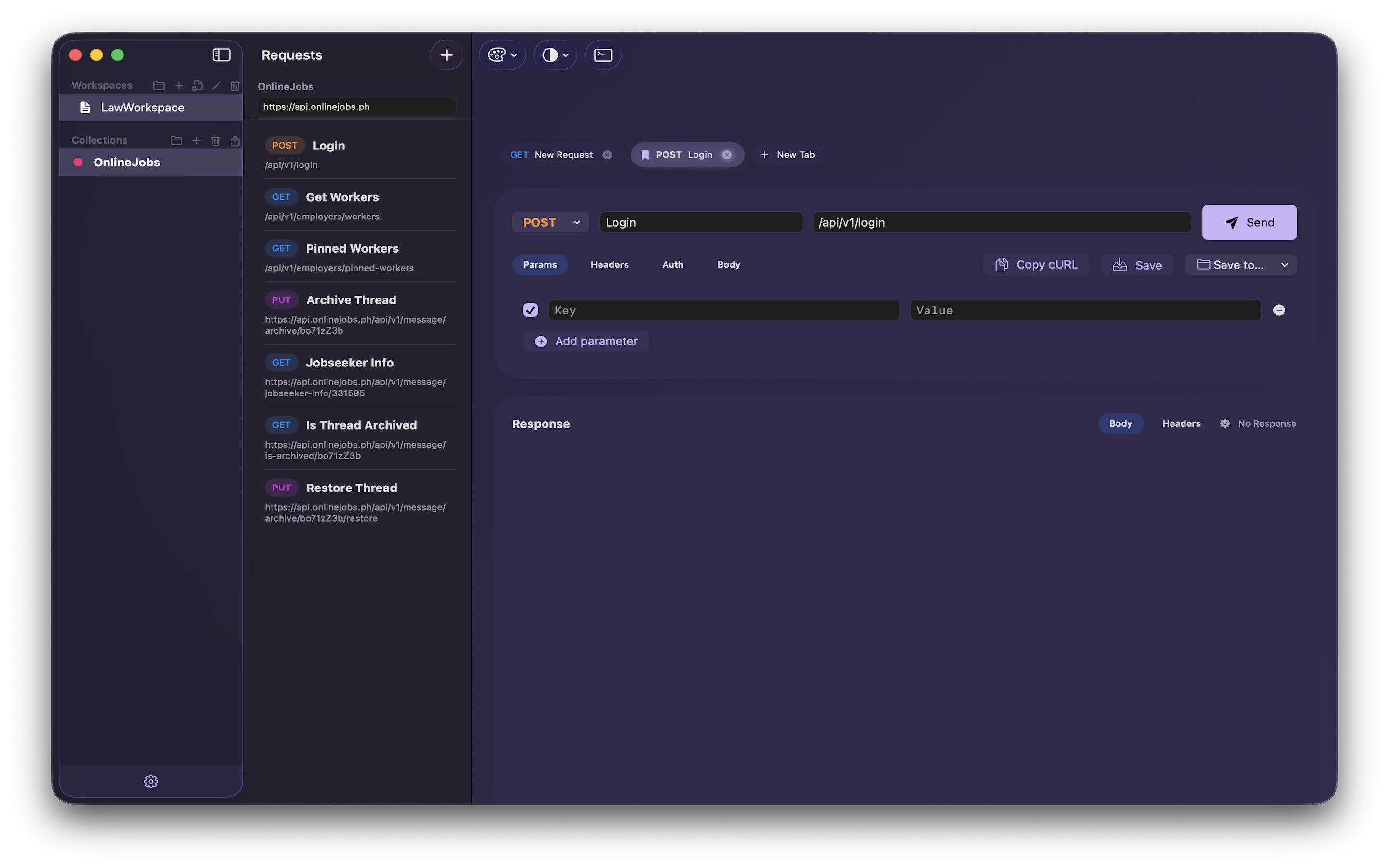Click Add parameter

pos(586,340)
